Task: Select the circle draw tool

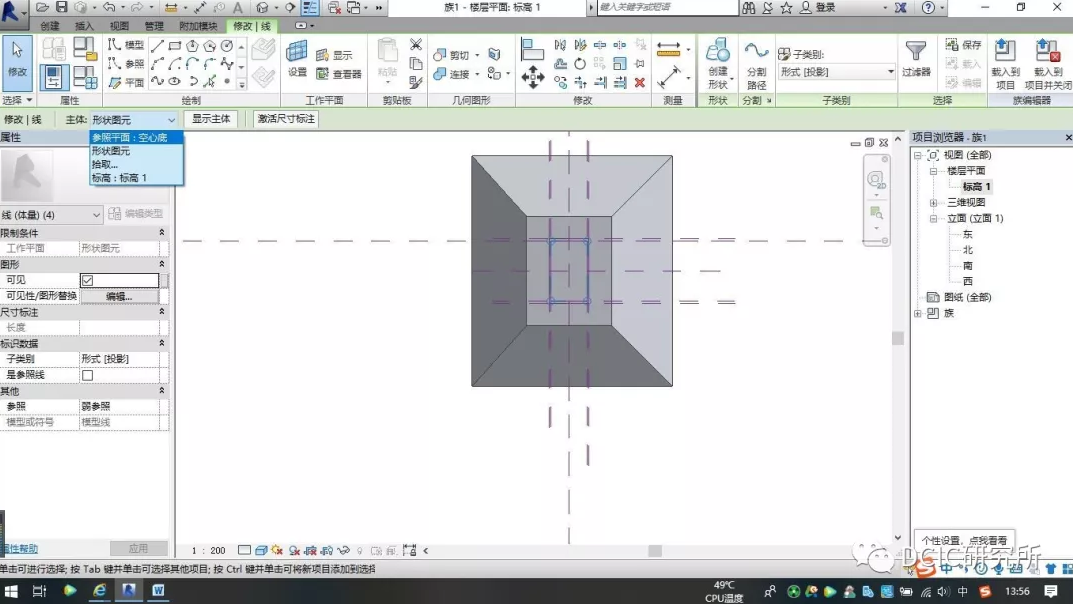Action: pos(227,46)
